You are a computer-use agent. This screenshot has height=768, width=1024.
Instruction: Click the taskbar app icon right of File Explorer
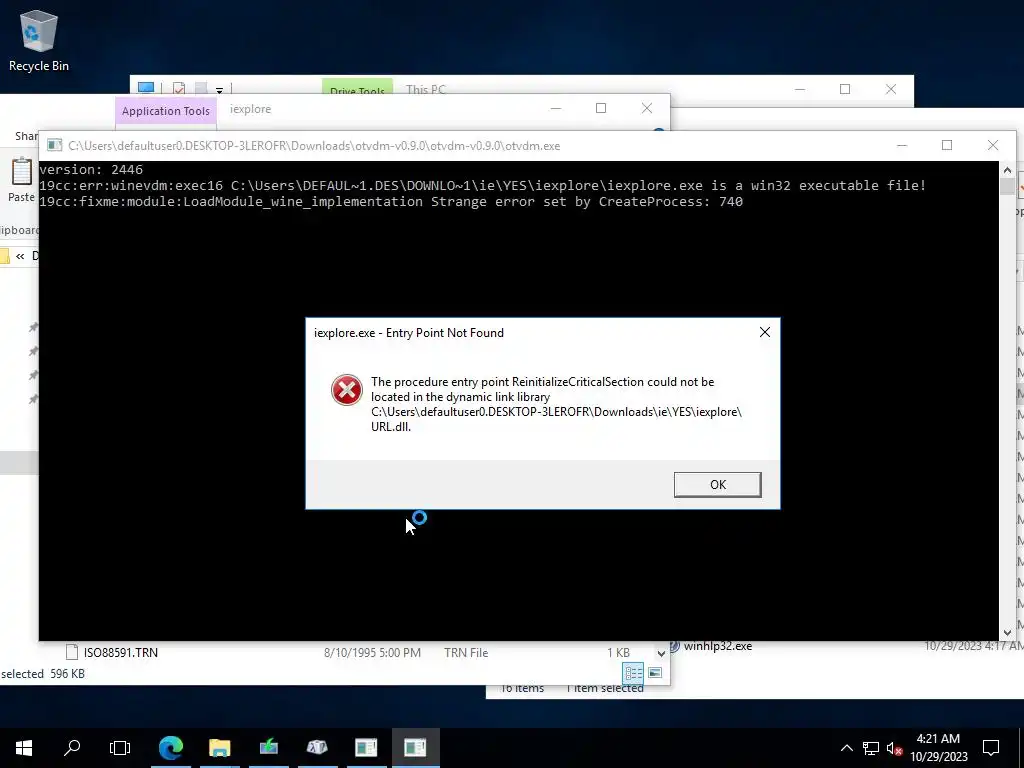tap(268, 748)
